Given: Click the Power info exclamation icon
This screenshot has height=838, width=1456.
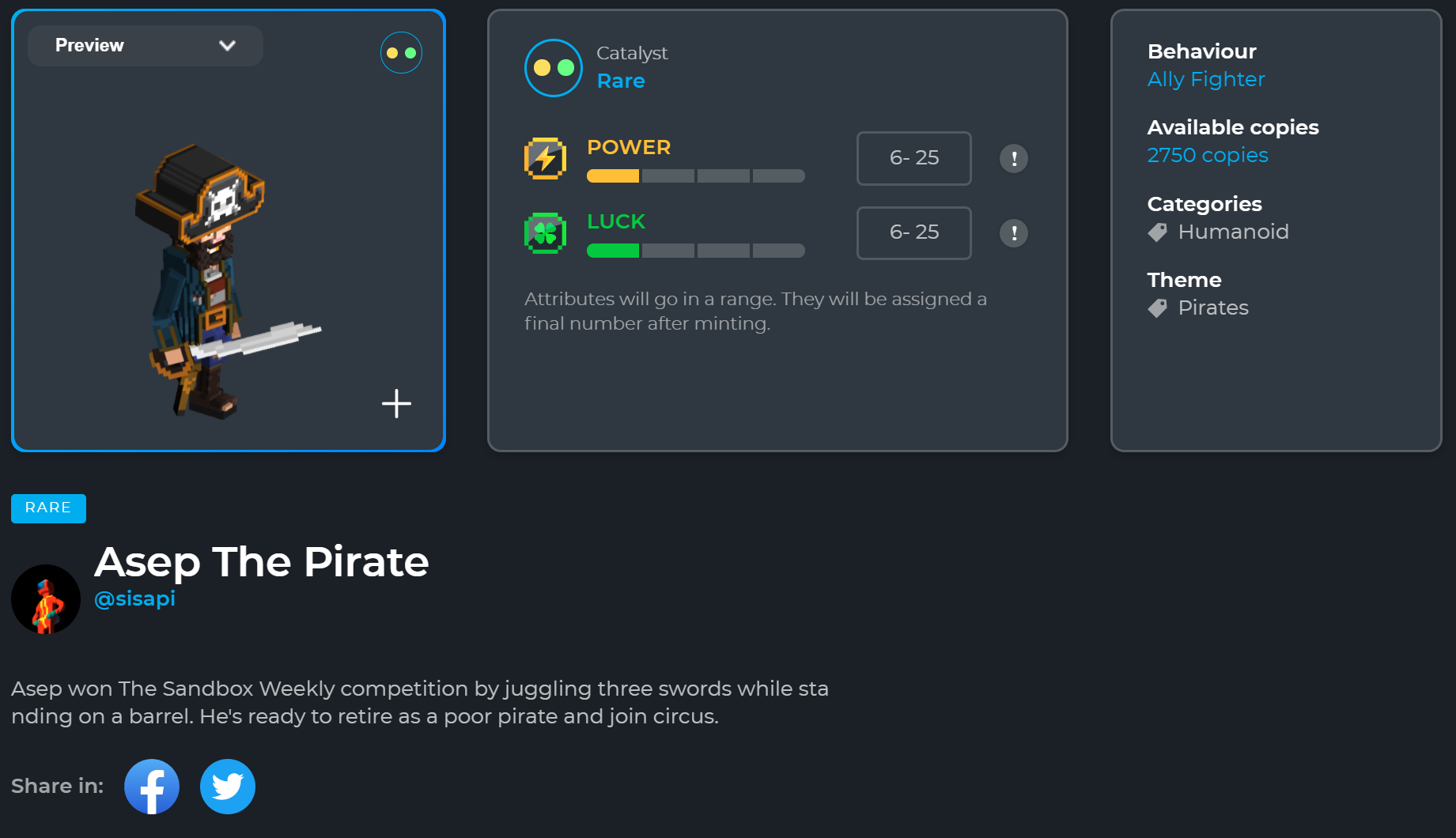Looking at the screenshot, I should [1014, 158].
